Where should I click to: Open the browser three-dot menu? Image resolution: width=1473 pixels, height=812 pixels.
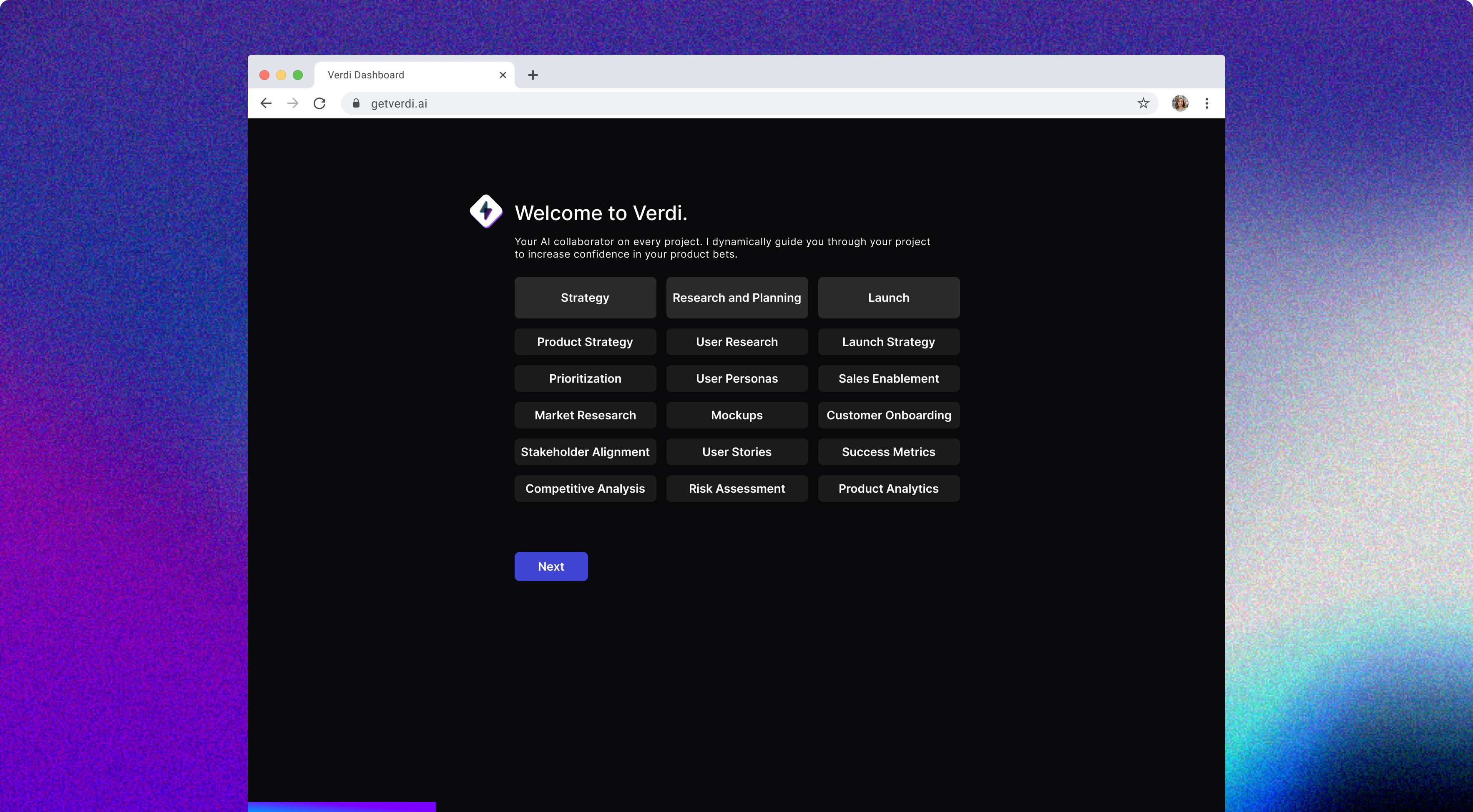coord(1207,103)
